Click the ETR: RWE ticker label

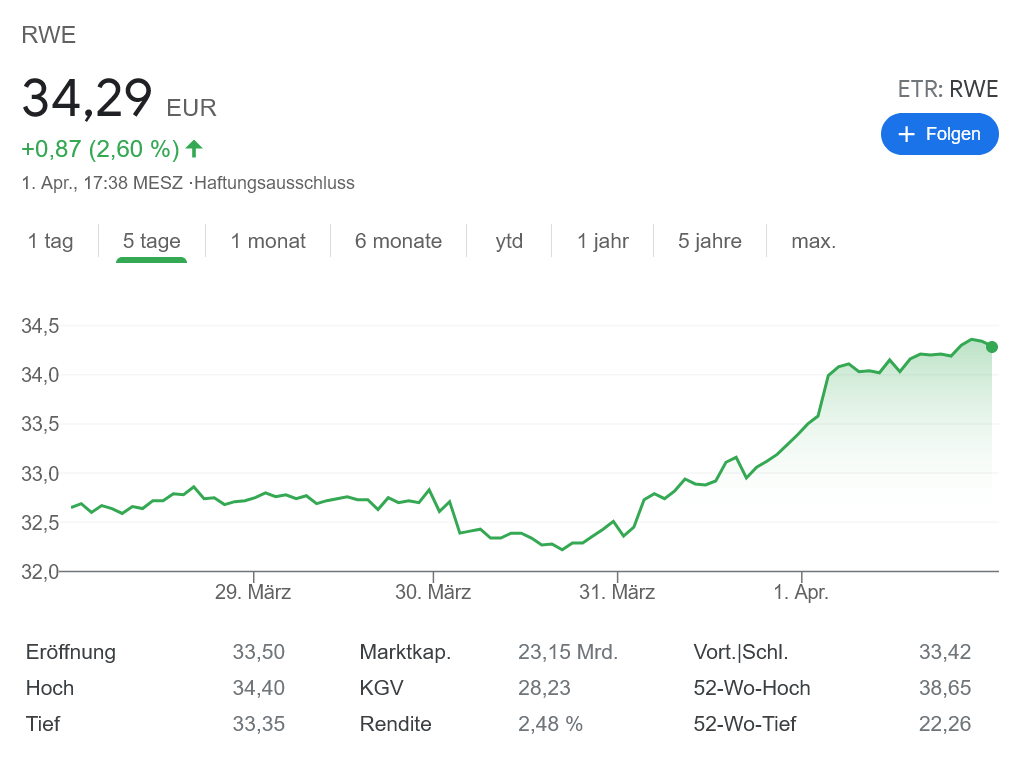pyautogui.click(x=947, y=89)
